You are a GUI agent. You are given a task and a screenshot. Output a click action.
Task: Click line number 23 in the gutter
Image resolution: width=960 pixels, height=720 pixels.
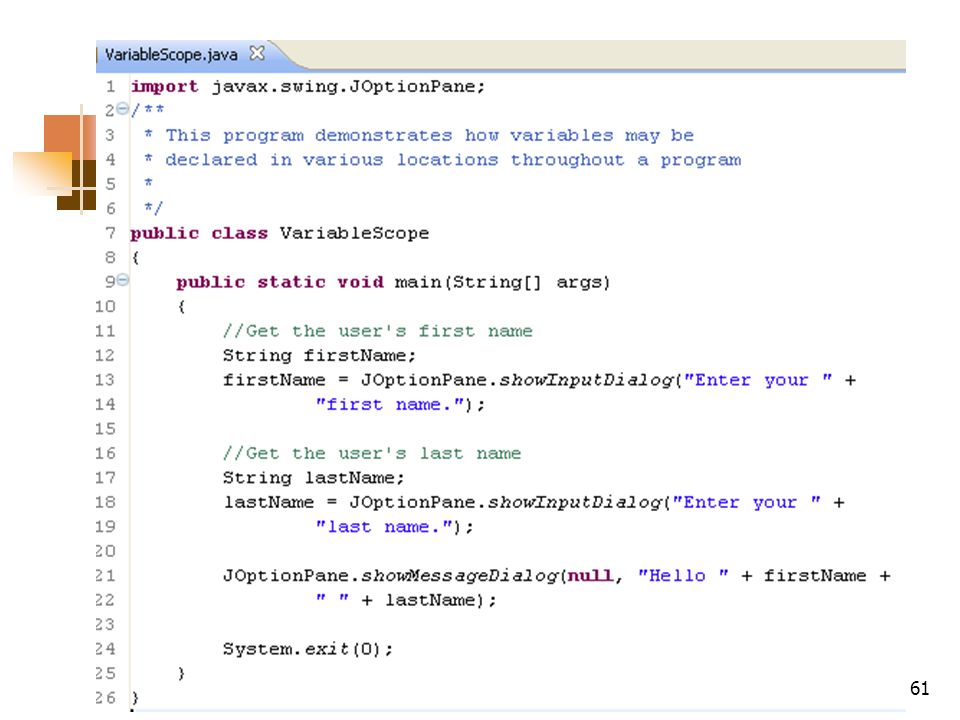pyautogui.click(x=105, y=625)
